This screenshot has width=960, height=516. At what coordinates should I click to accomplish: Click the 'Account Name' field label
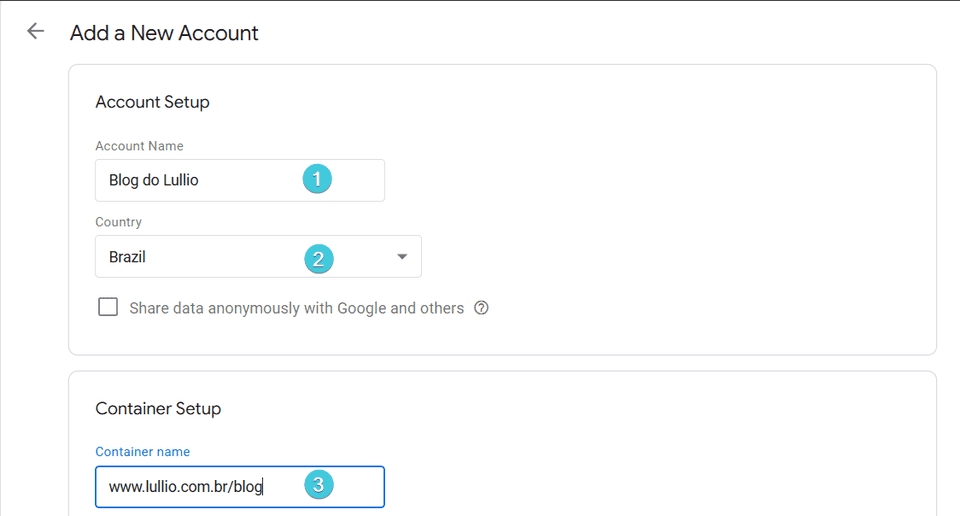[x=139, y=146]
